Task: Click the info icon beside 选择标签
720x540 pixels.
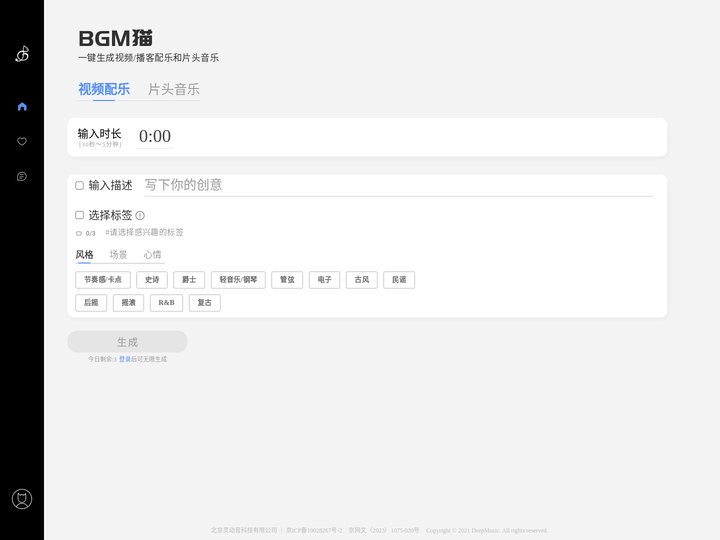Action: (140, 215)
